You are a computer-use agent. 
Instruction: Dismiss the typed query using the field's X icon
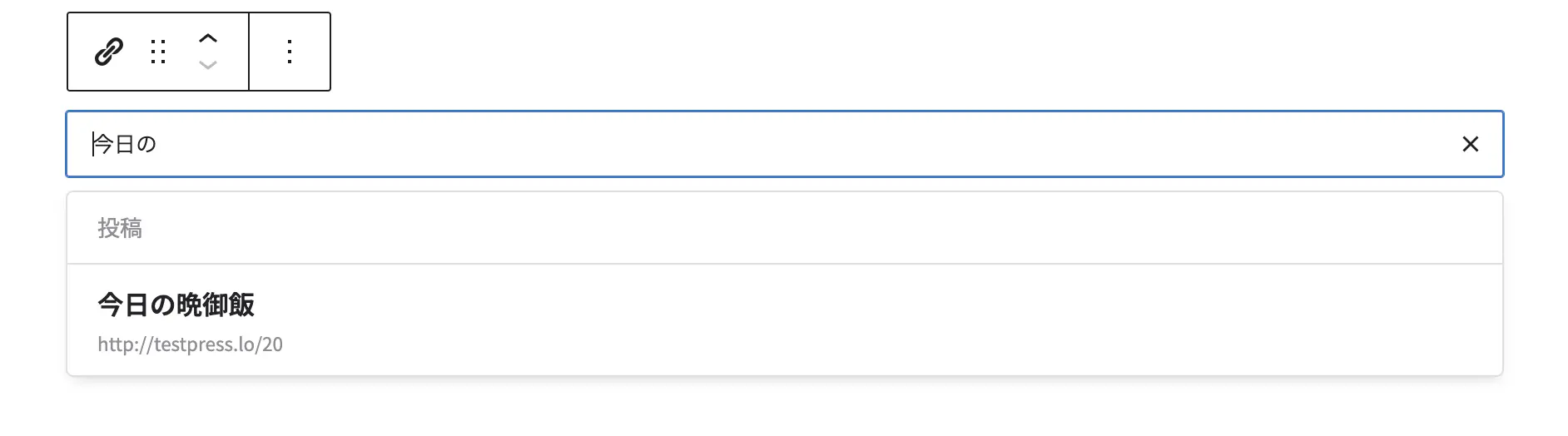pyautogui.click(x=1471, y=144)
